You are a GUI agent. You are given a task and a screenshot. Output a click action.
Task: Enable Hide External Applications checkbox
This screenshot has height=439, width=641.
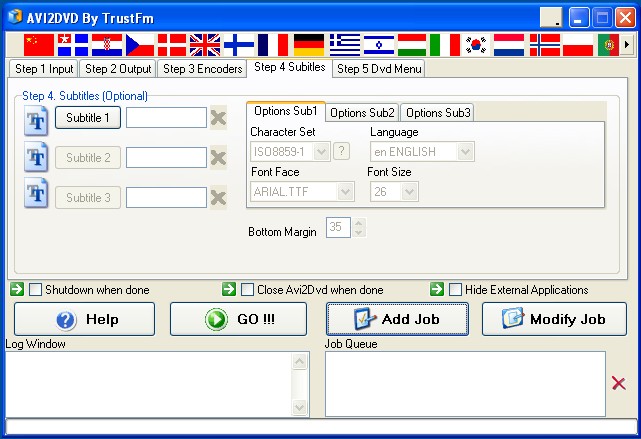point(455,290)
